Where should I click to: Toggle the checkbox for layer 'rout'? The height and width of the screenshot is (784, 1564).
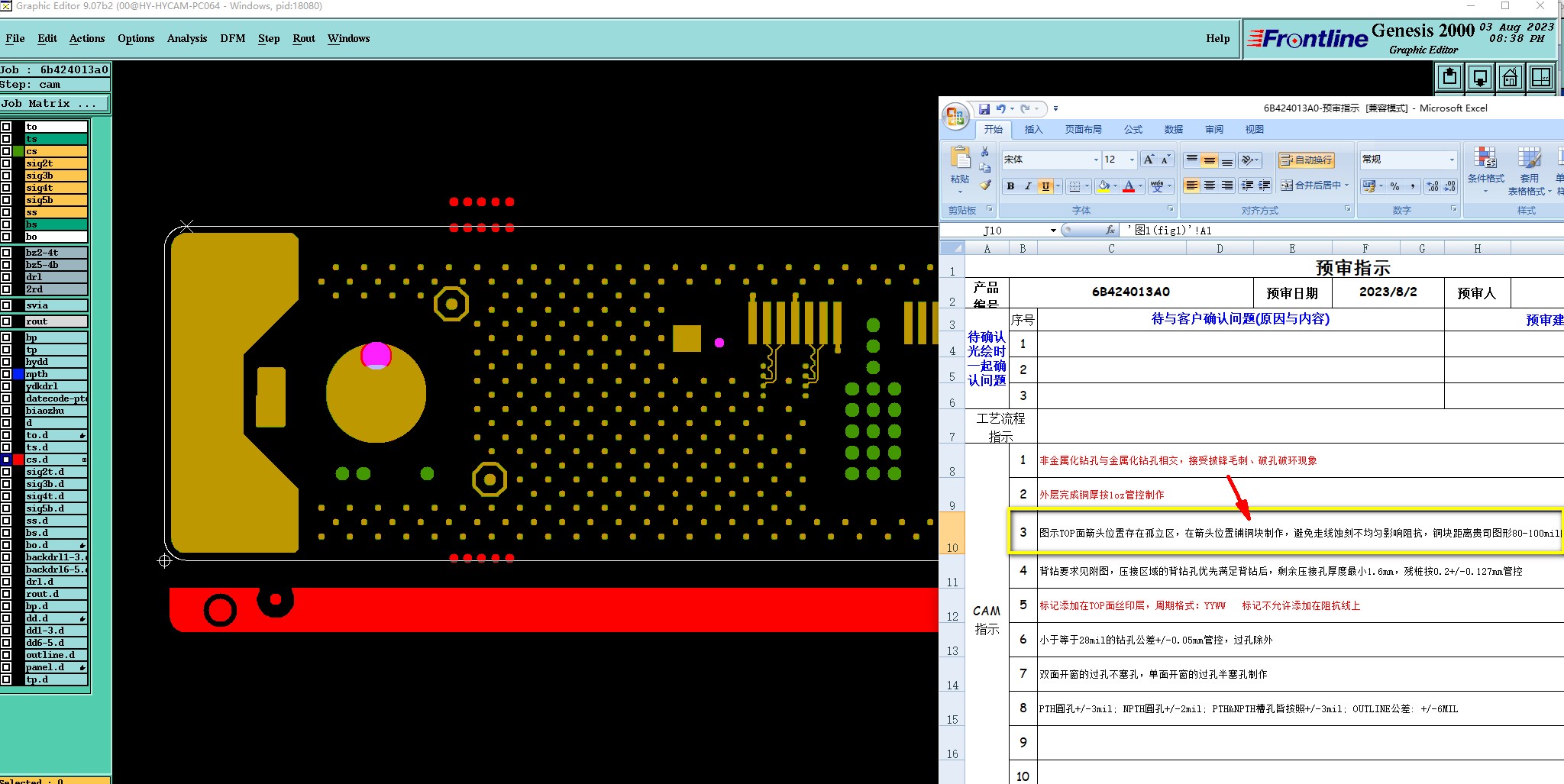pyautogui.click(x=6, y=321)
